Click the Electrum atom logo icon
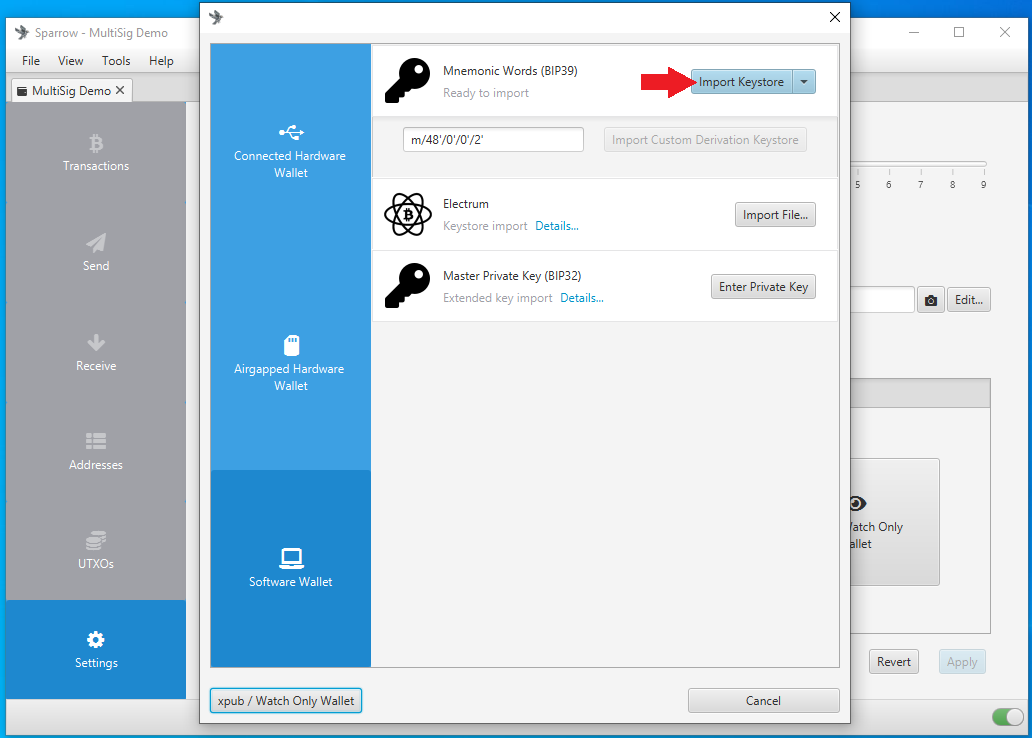 408,214
